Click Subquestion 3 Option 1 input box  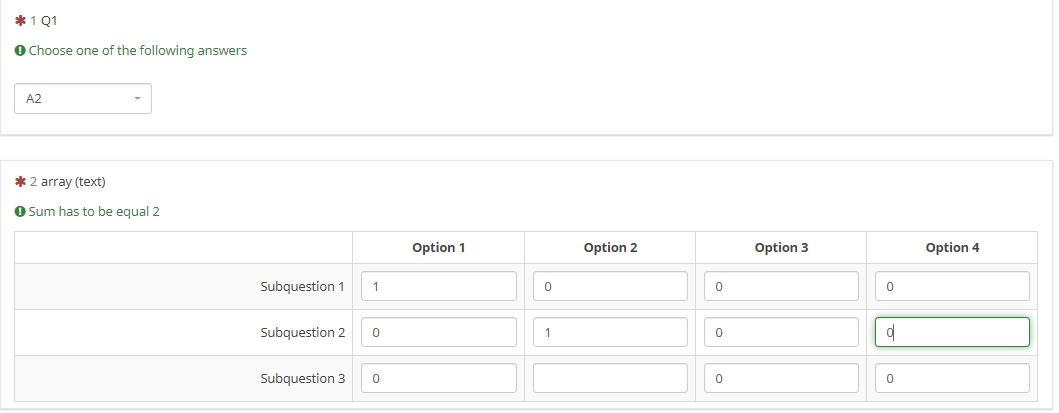pos(439,378)
